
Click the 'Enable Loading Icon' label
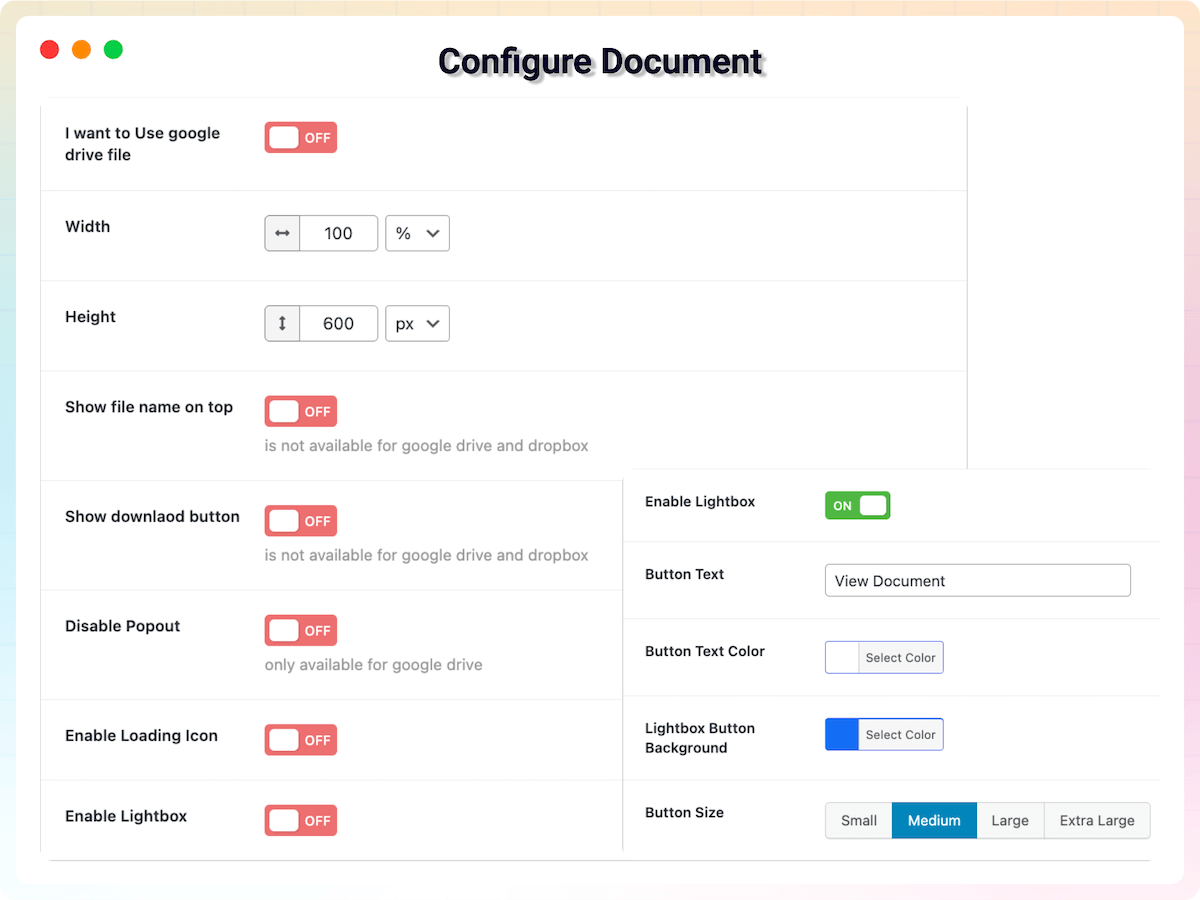(141, 735)
